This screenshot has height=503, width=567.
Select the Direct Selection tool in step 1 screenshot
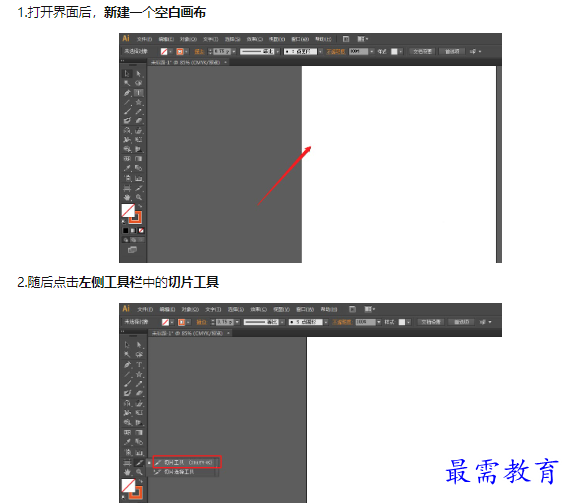coord(139,74)
